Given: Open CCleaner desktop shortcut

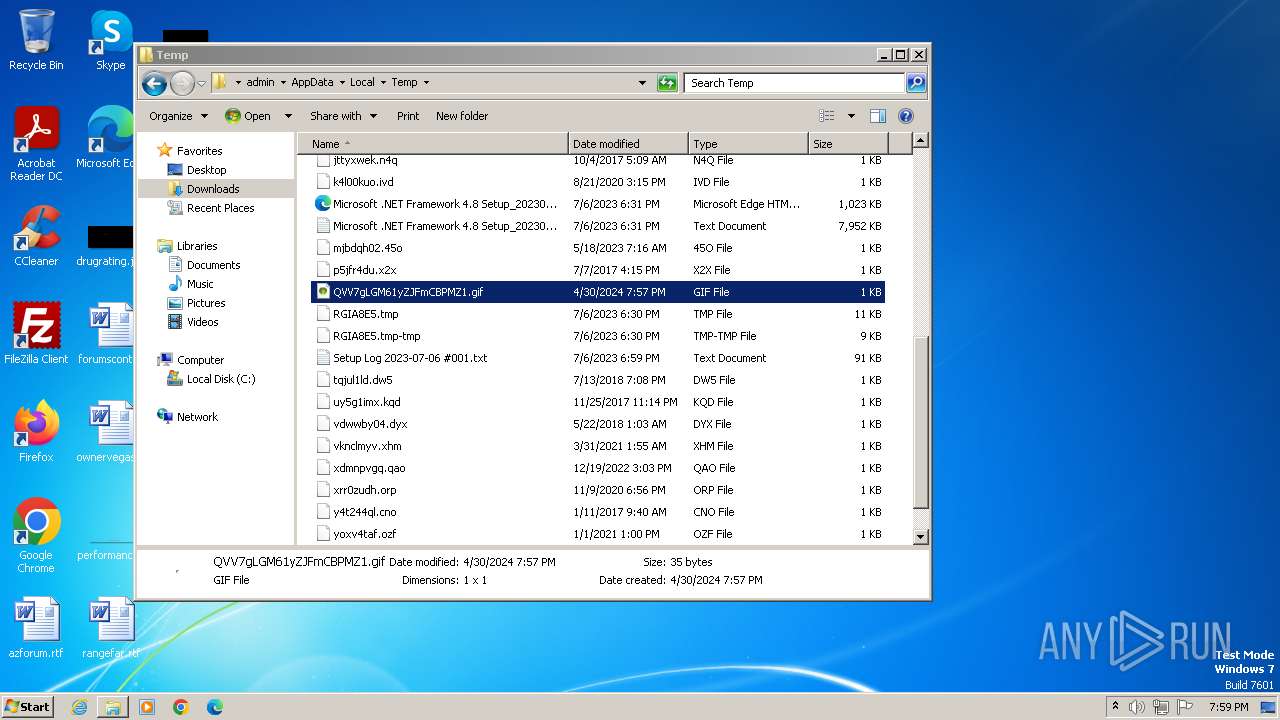Looking at the screenshot, I should pyautogui.click(x=36, y=236).
